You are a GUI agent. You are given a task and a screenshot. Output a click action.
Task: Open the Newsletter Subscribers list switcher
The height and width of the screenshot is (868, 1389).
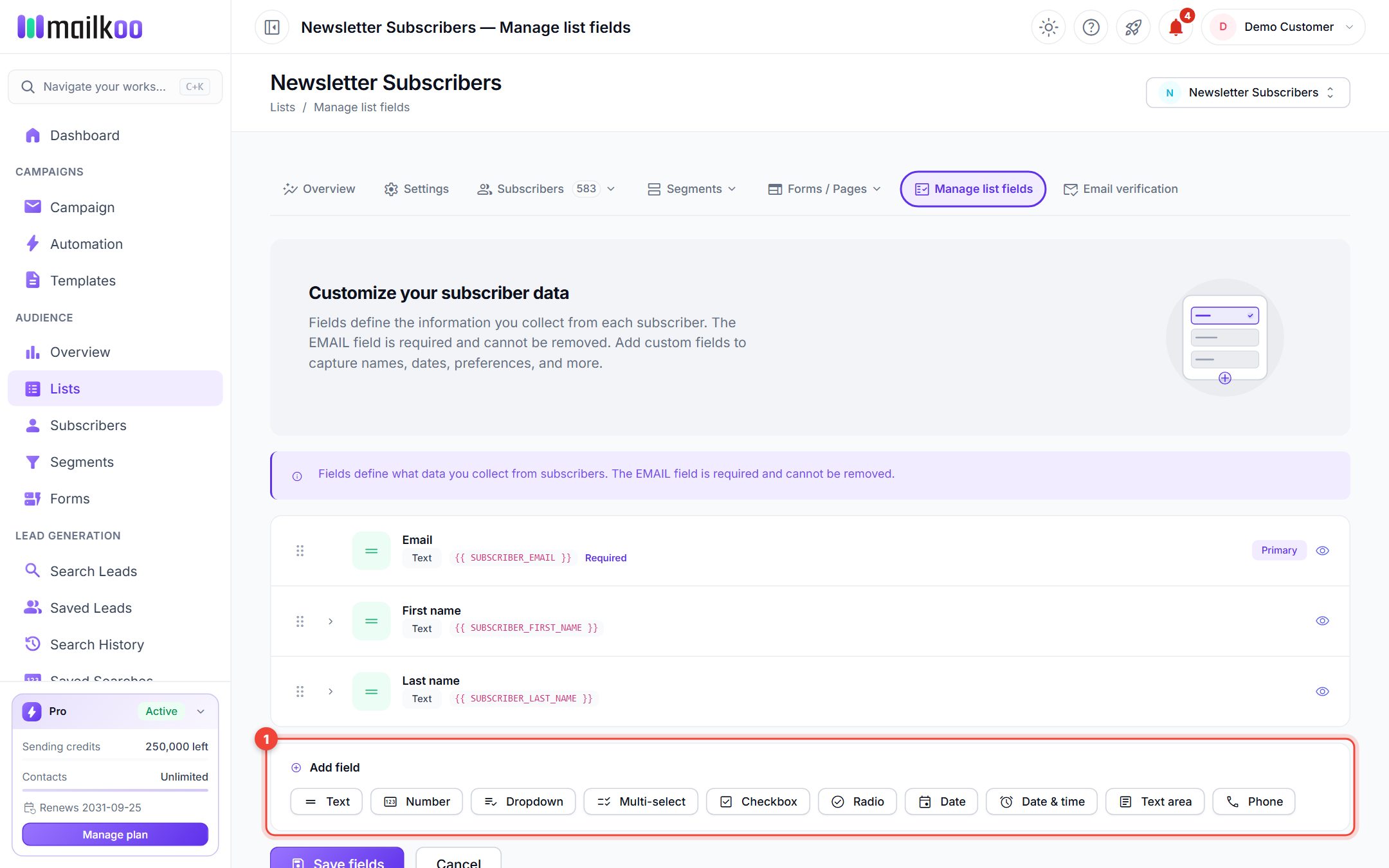1248,93
